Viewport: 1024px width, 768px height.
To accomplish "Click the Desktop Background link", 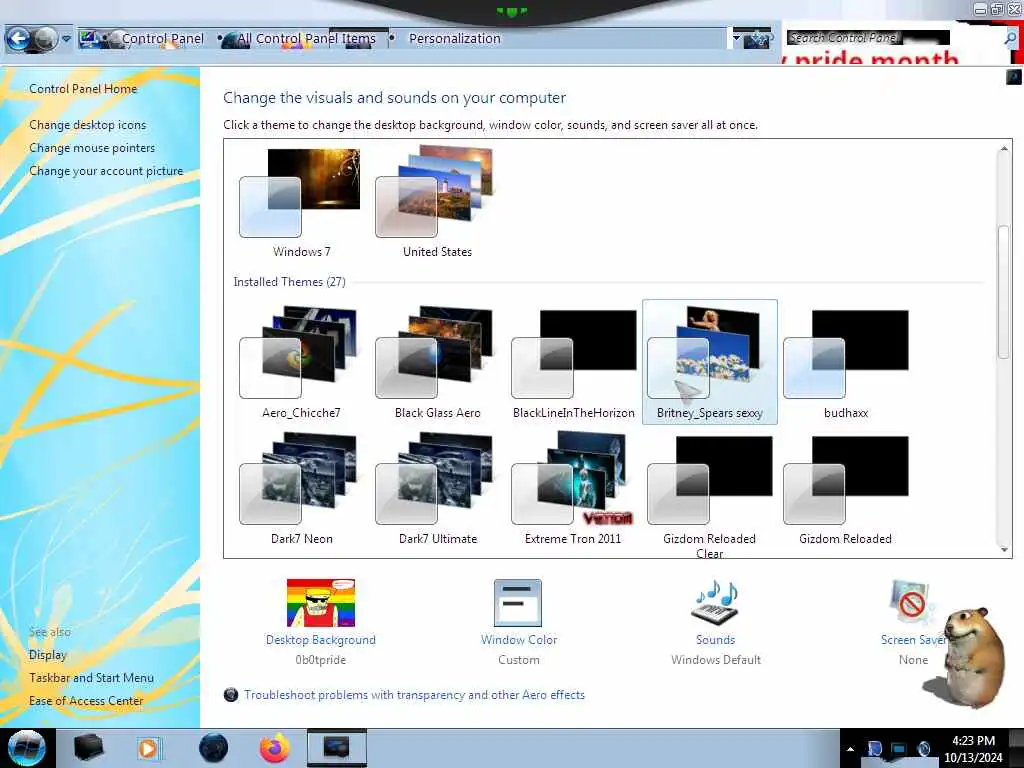I will 321,640.
